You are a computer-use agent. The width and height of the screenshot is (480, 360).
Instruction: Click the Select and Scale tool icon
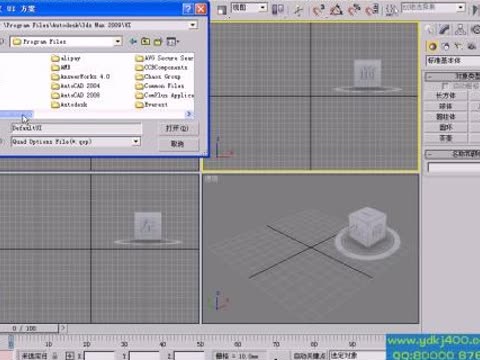221,10
